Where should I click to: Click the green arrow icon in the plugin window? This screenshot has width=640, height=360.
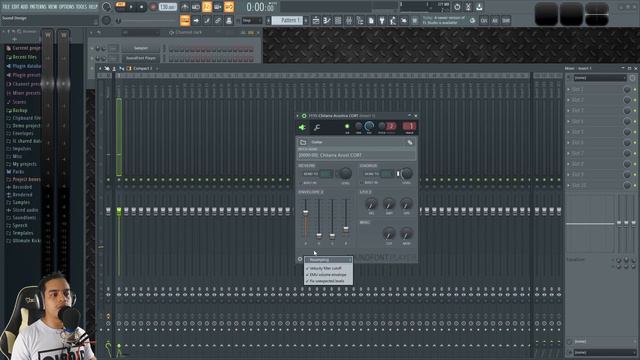[x=302, y=128]
